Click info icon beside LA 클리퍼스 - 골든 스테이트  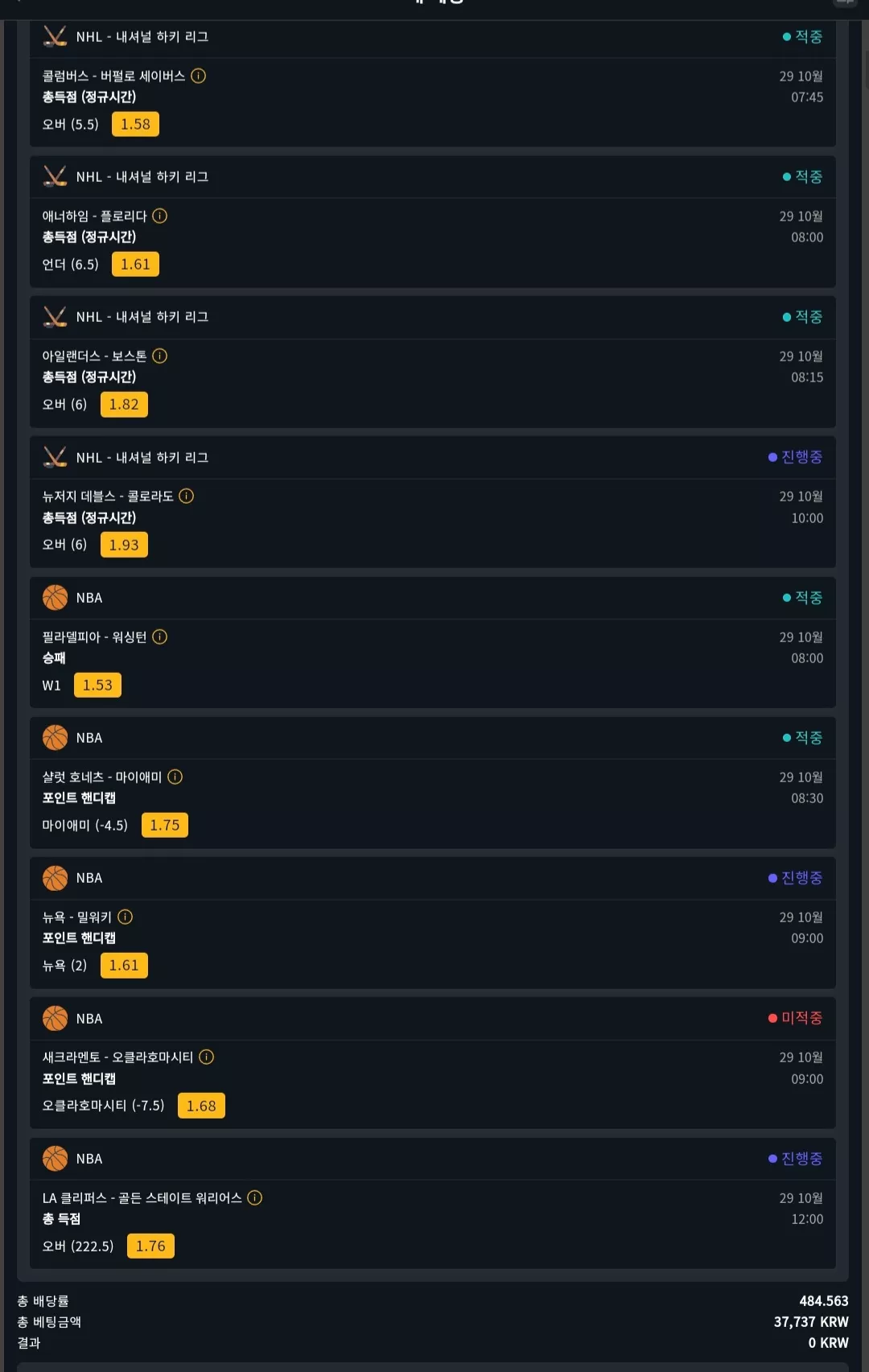255,1197
